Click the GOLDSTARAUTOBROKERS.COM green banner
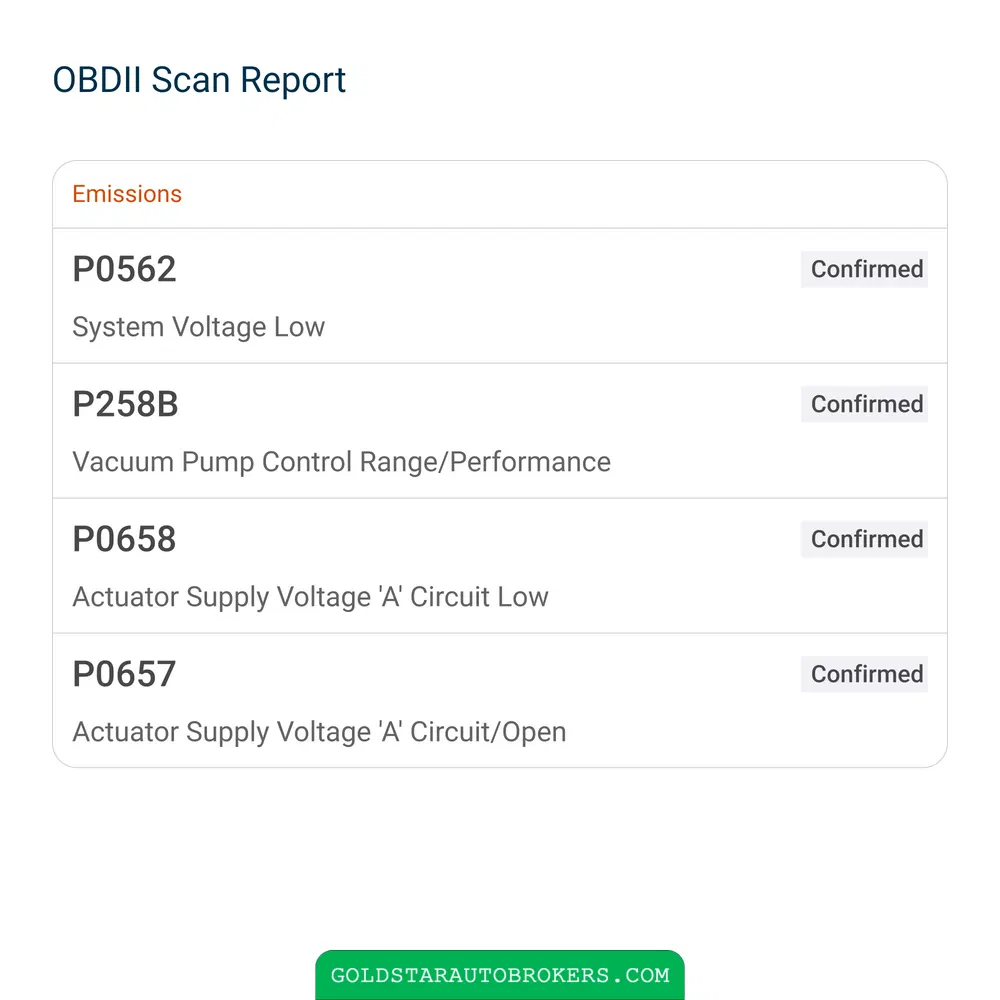Viewport: 1000px width, 1000px height. coord(500,975)
